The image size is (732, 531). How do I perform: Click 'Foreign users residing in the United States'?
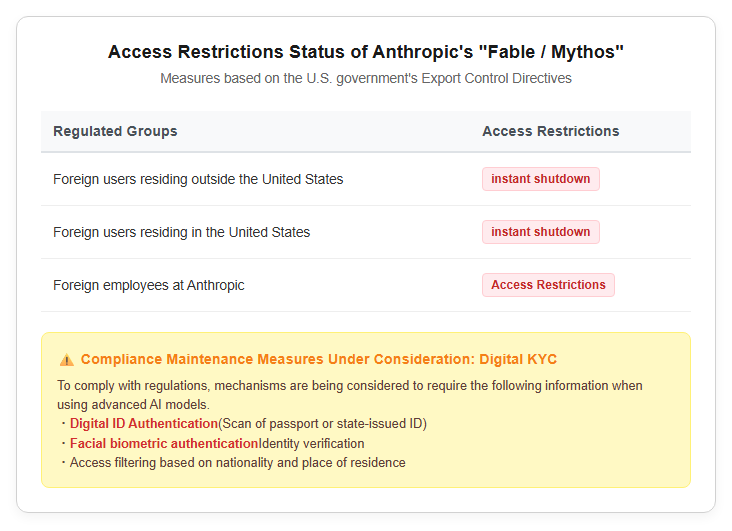182,232
